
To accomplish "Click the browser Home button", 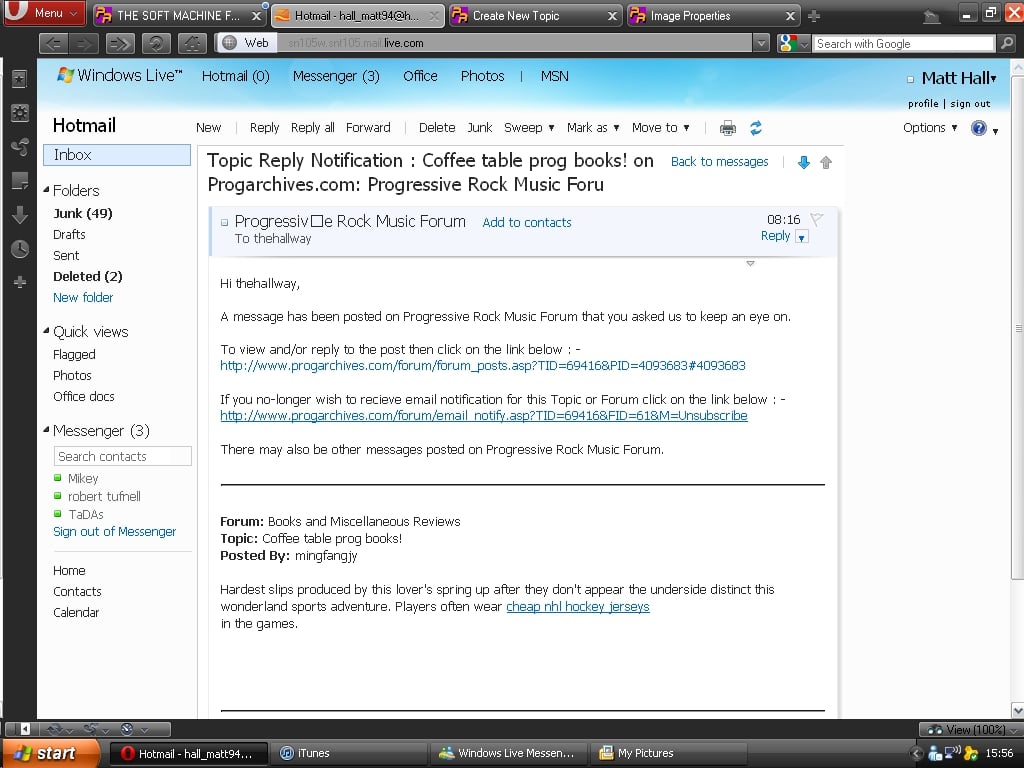I will [x=191, y=43].
